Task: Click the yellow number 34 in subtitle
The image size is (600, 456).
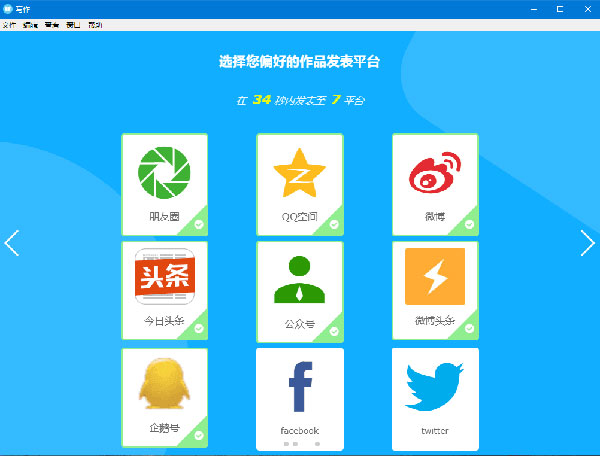Action: tap(262, 100)
